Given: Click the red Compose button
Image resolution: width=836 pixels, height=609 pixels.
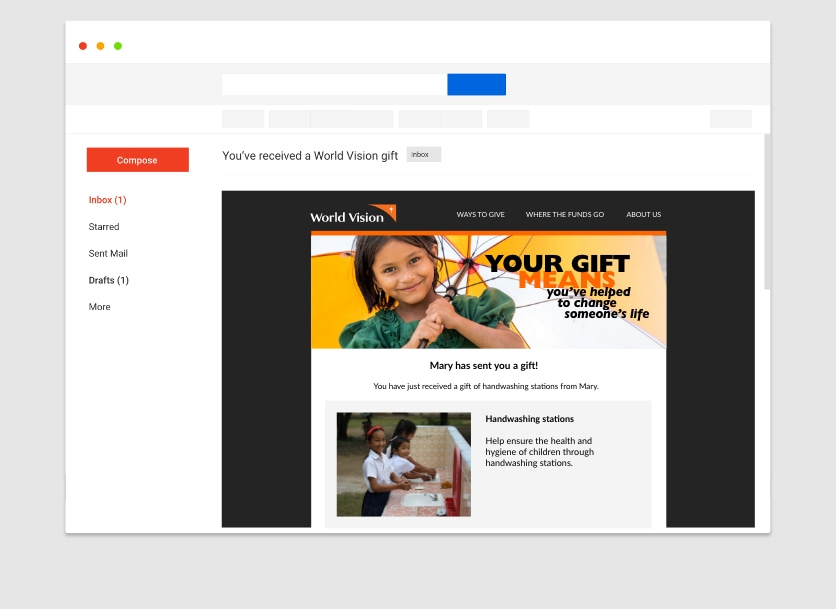Looking at the screenshot, I should pos(138,160).
